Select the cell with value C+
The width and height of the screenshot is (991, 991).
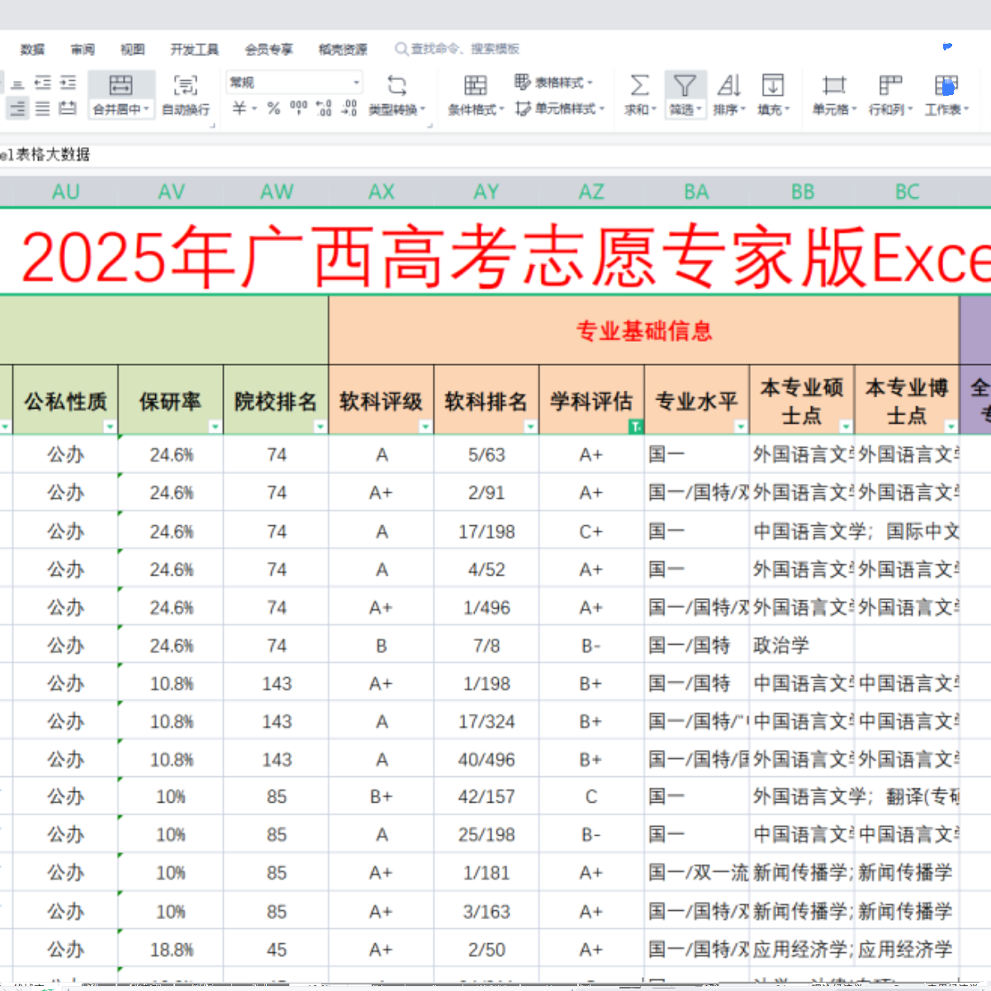[x=592, y=532]
